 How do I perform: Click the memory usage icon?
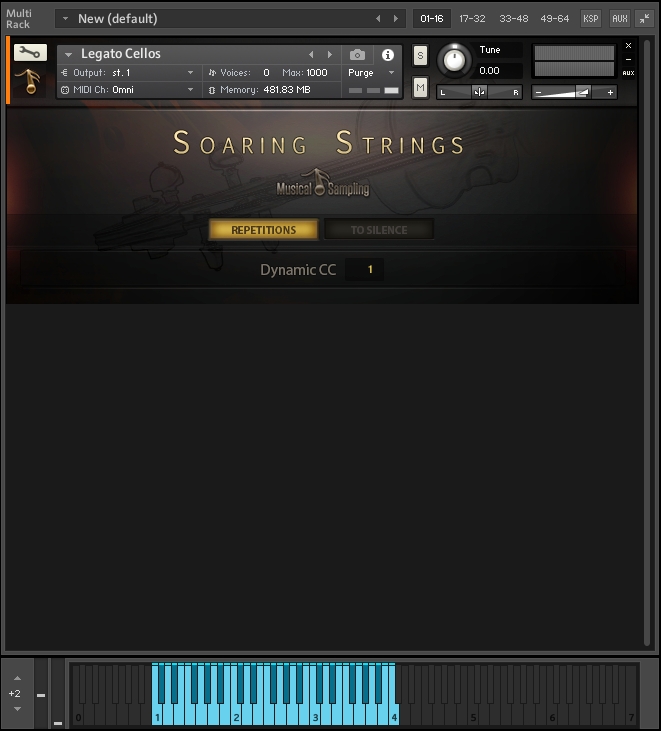(x=212, y=90)
